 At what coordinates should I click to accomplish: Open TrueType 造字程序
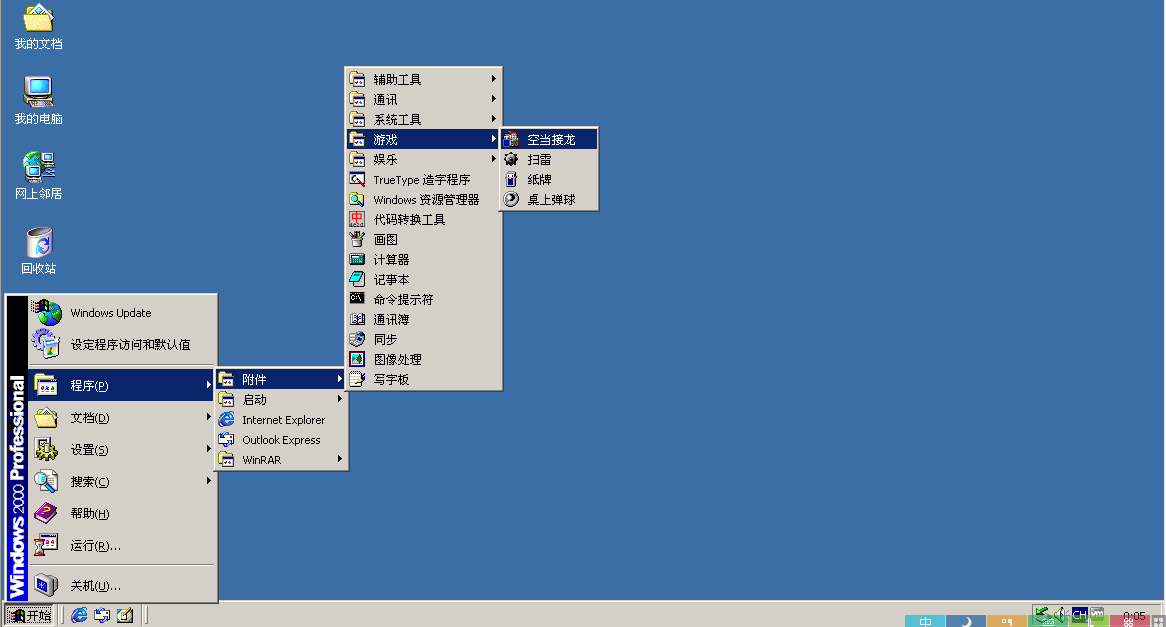click(424, 179)
